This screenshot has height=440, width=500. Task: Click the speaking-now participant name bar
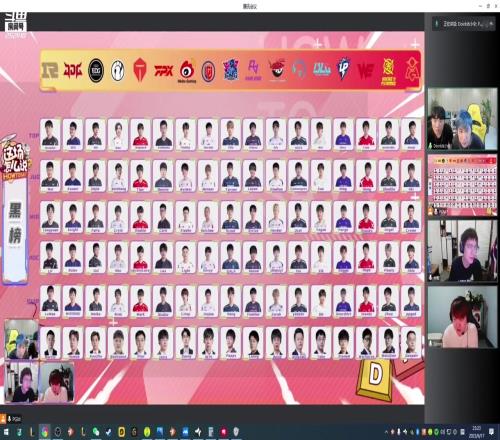point(463,24)
